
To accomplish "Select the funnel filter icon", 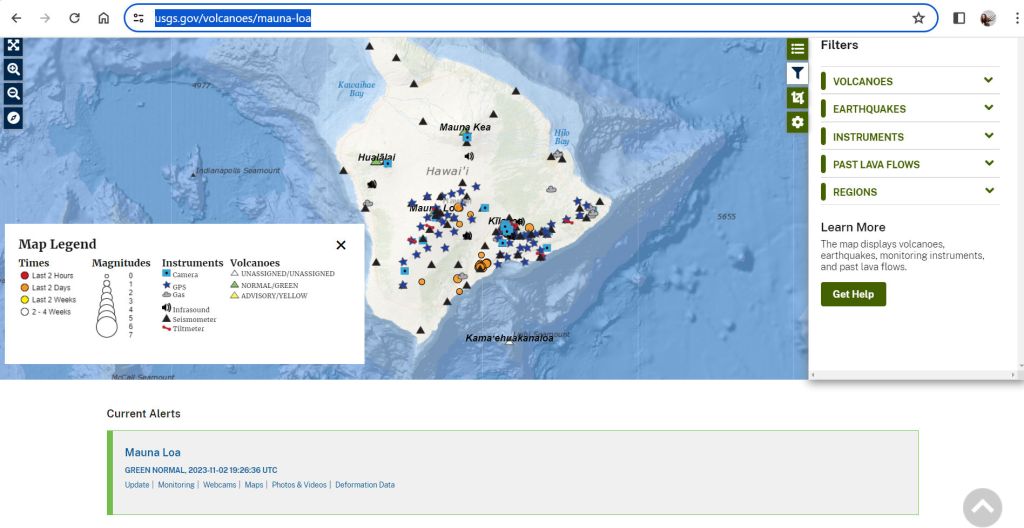I will tap(797, 73).
